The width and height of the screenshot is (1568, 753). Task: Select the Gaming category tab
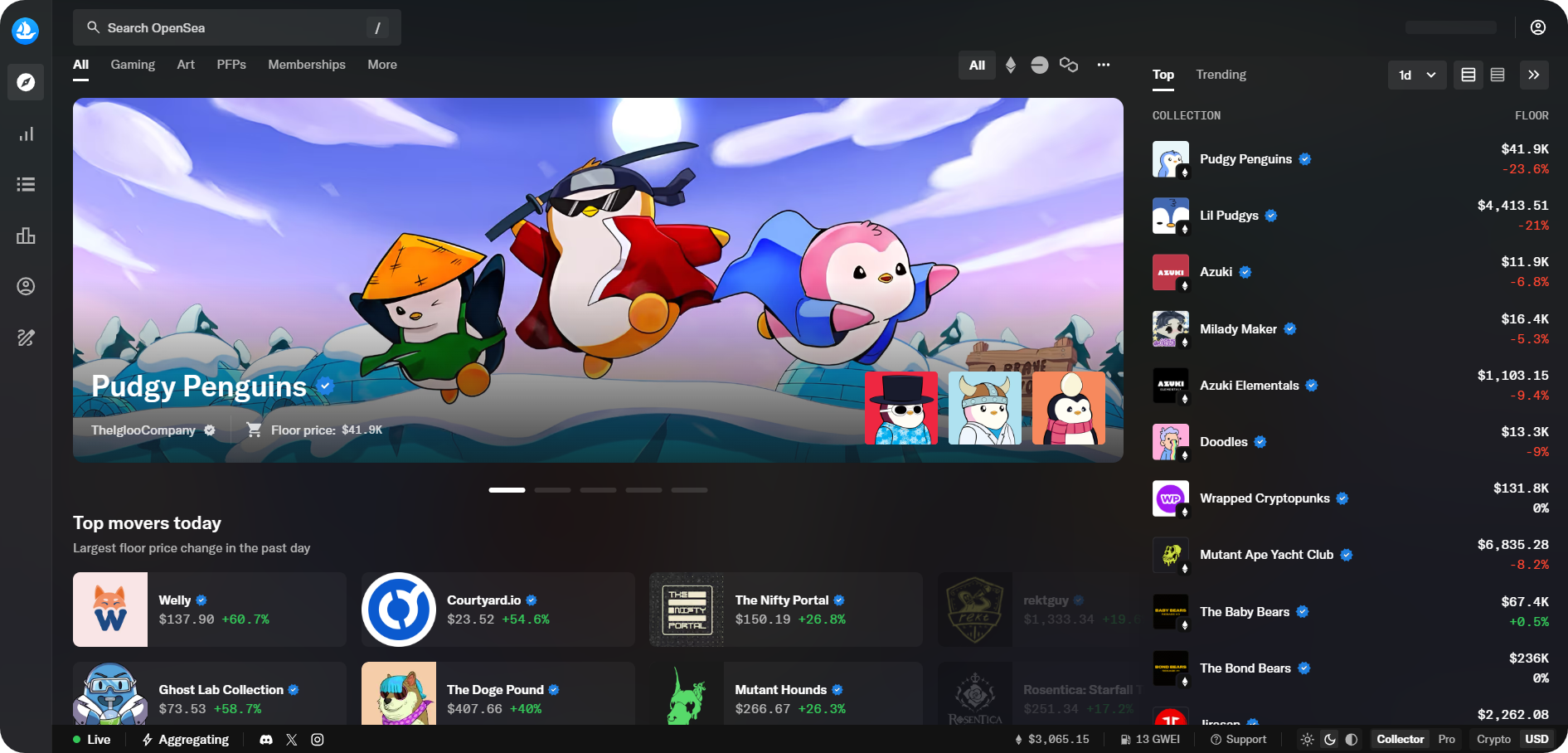pos(133,65)
